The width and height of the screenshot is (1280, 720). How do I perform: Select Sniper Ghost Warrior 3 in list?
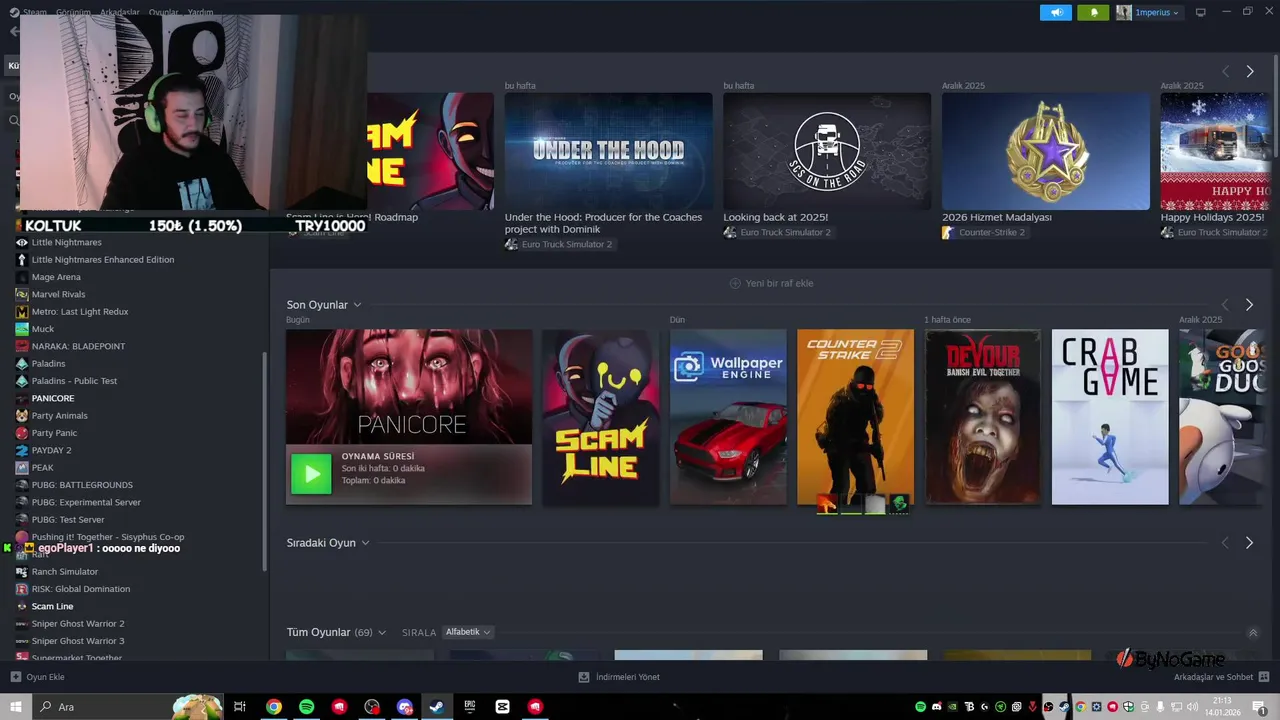click(78, 641)
